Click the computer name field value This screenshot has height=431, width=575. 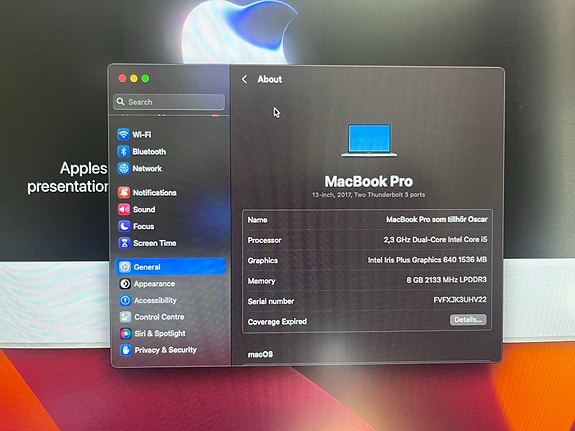click(x=436, y=219)
